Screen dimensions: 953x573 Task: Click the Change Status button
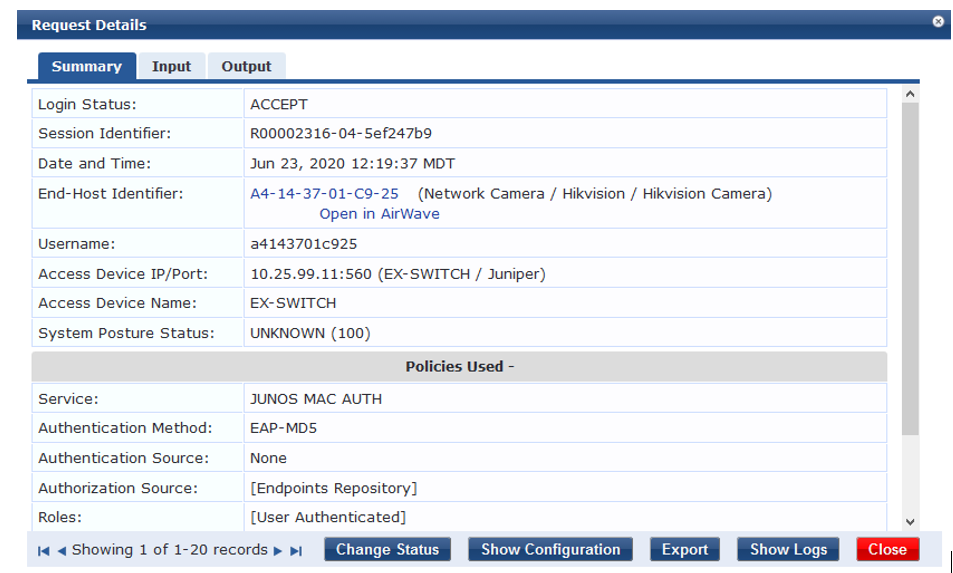[387, 549]
